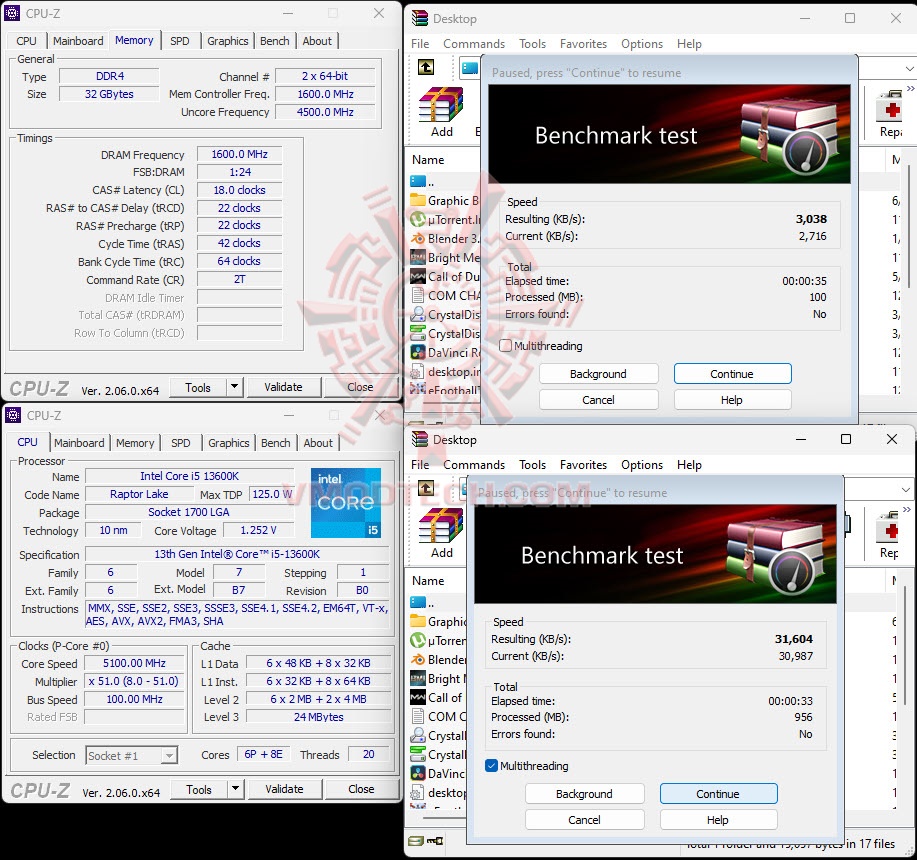Click the Core Speed value 5100.00 MHz
The width and height of the screenshot is (917, 860).
[135, 663]
